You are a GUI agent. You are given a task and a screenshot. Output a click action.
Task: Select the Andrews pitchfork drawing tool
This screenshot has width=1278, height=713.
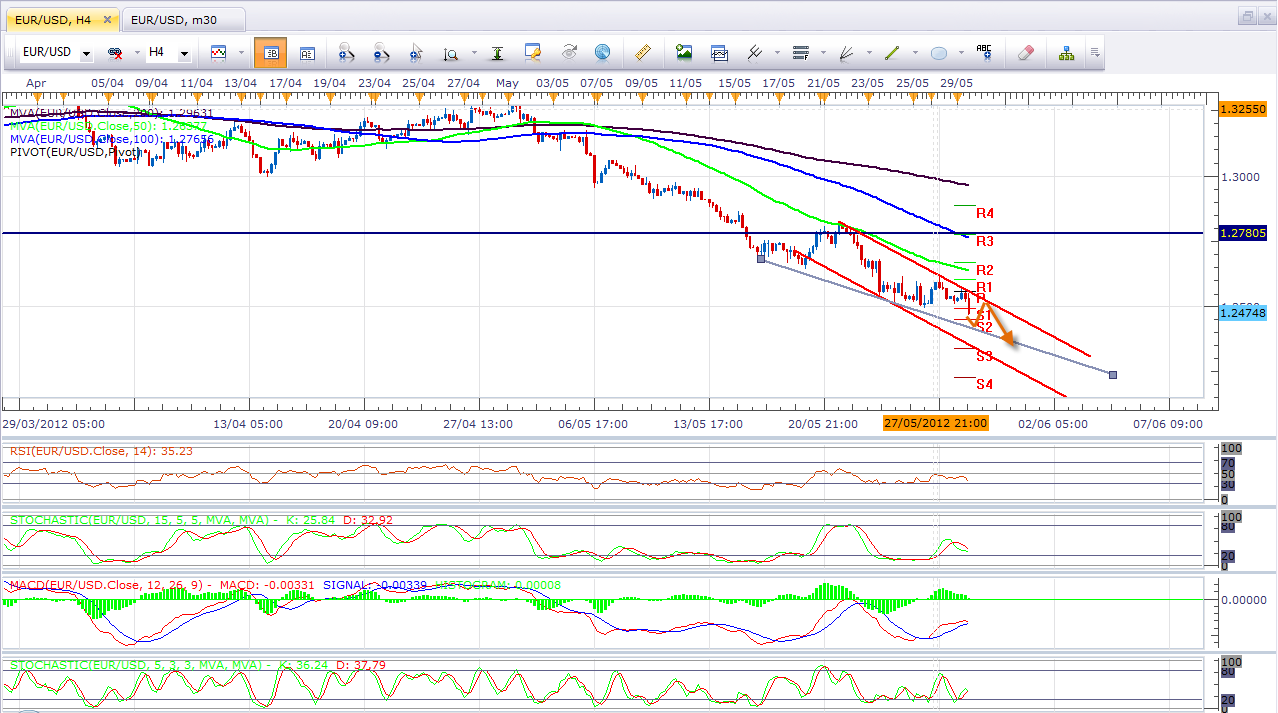tap(756, 52)
